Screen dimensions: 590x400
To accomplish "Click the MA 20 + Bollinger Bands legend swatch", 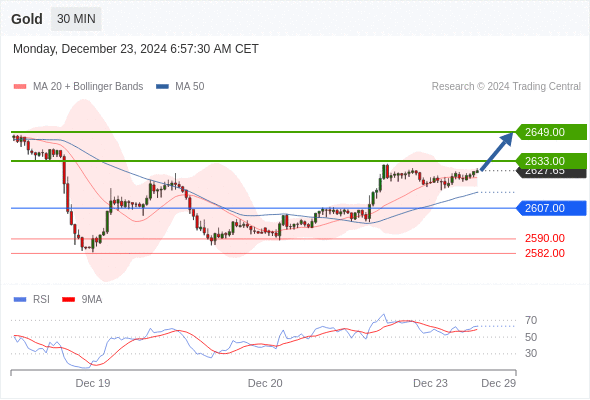I will point(20,87).
